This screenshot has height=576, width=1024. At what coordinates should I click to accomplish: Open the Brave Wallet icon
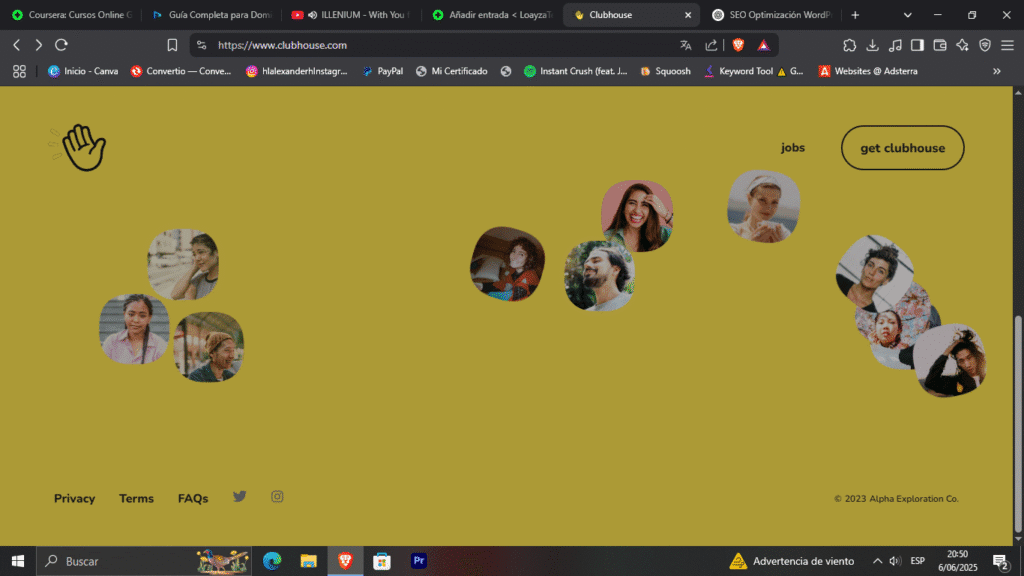[940, 45]
